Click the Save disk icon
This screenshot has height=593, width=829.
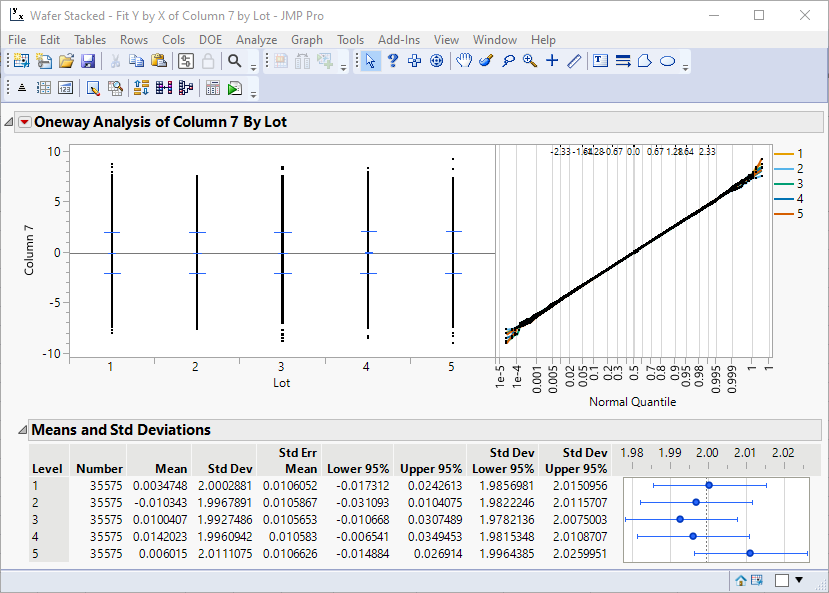87,62
